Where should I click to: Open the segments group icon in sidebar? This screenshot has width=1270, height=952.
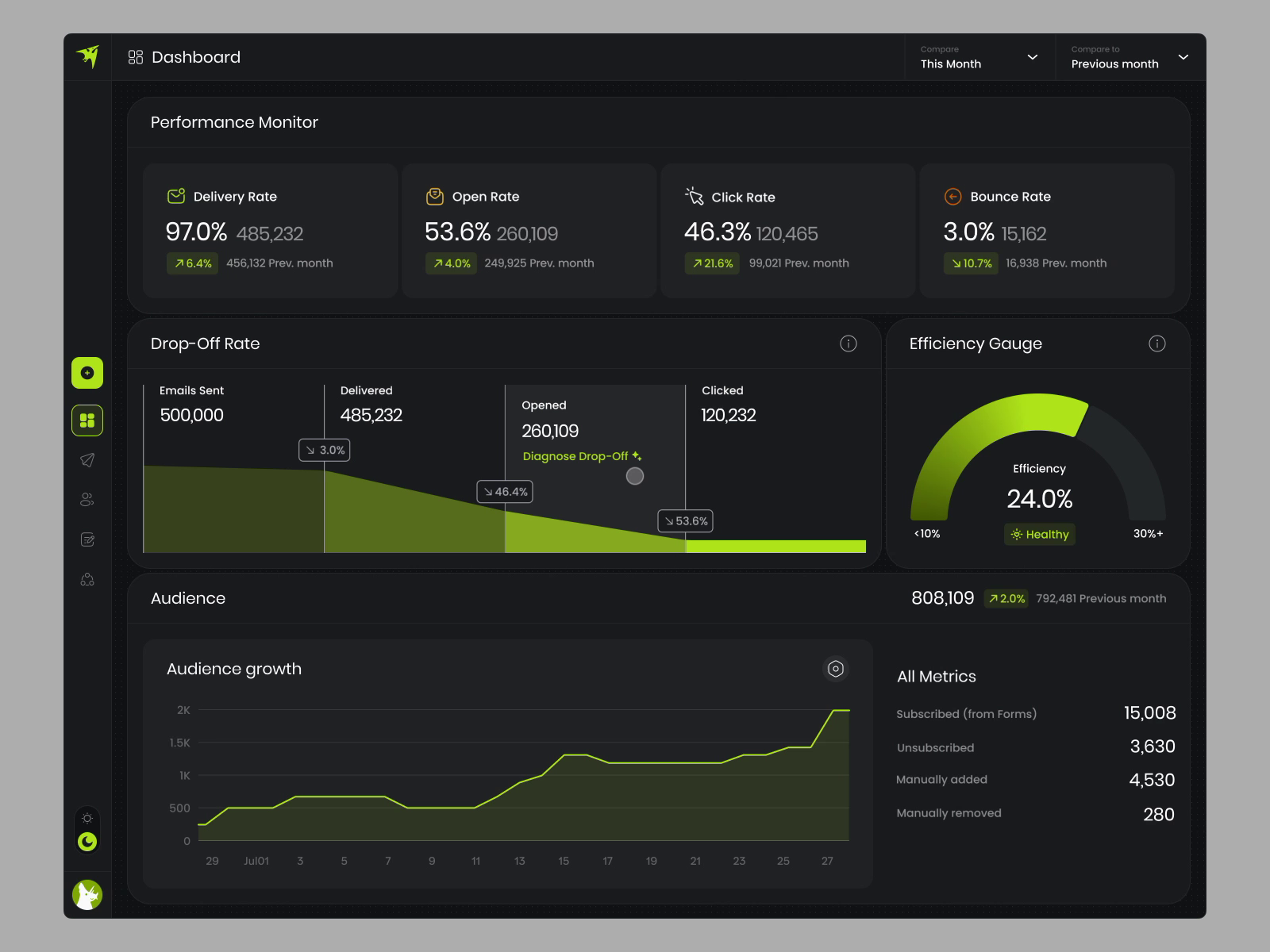click(x=87, y=580)
